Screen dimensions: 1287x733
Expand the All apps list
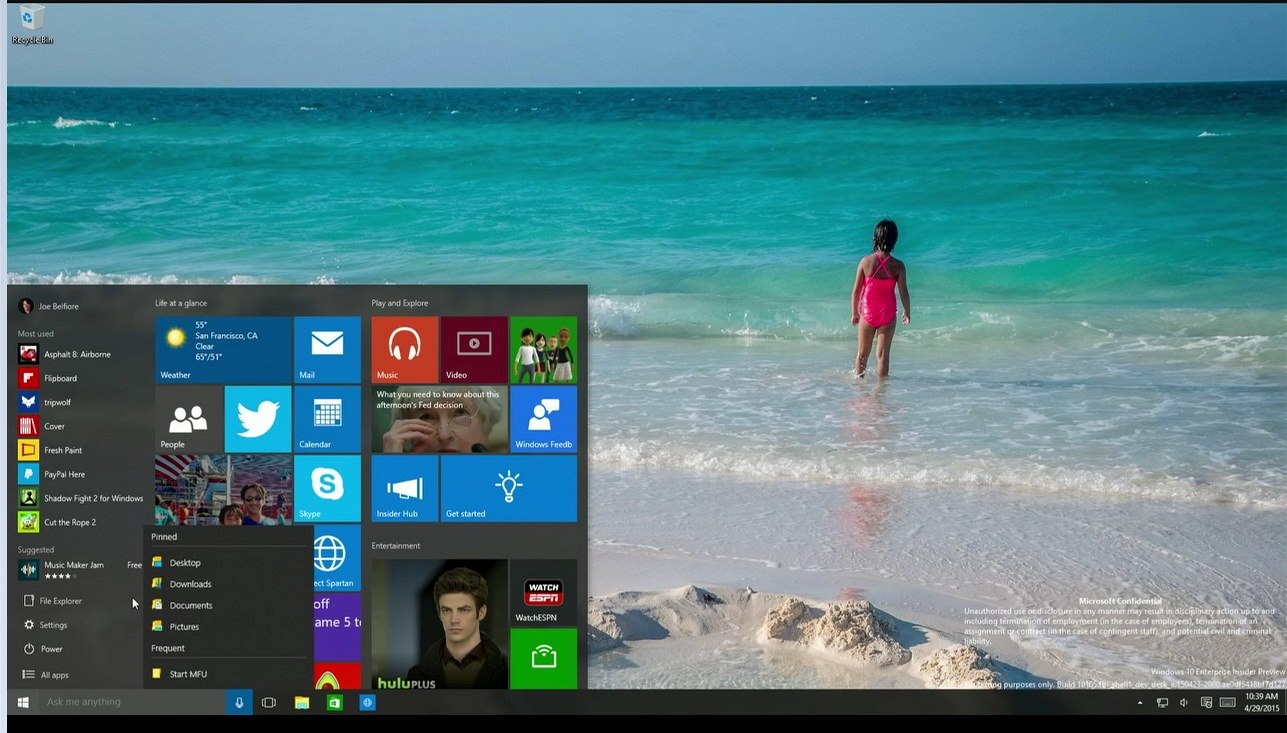point(54,675)
